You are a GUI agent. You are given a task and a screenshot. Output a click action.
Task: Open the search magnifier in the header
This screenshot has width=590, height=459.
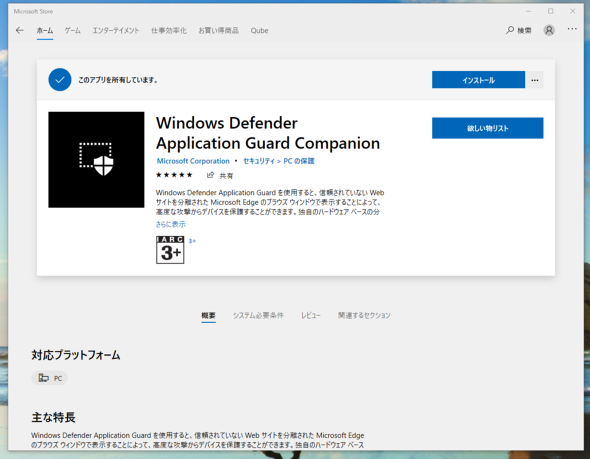pos(509,30)
